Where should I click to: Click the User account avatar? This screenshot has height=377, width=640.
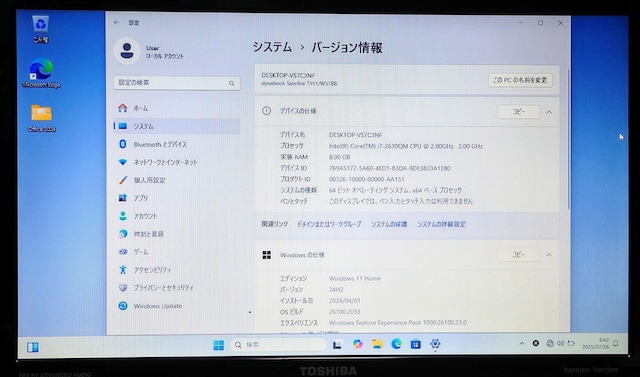127,51
